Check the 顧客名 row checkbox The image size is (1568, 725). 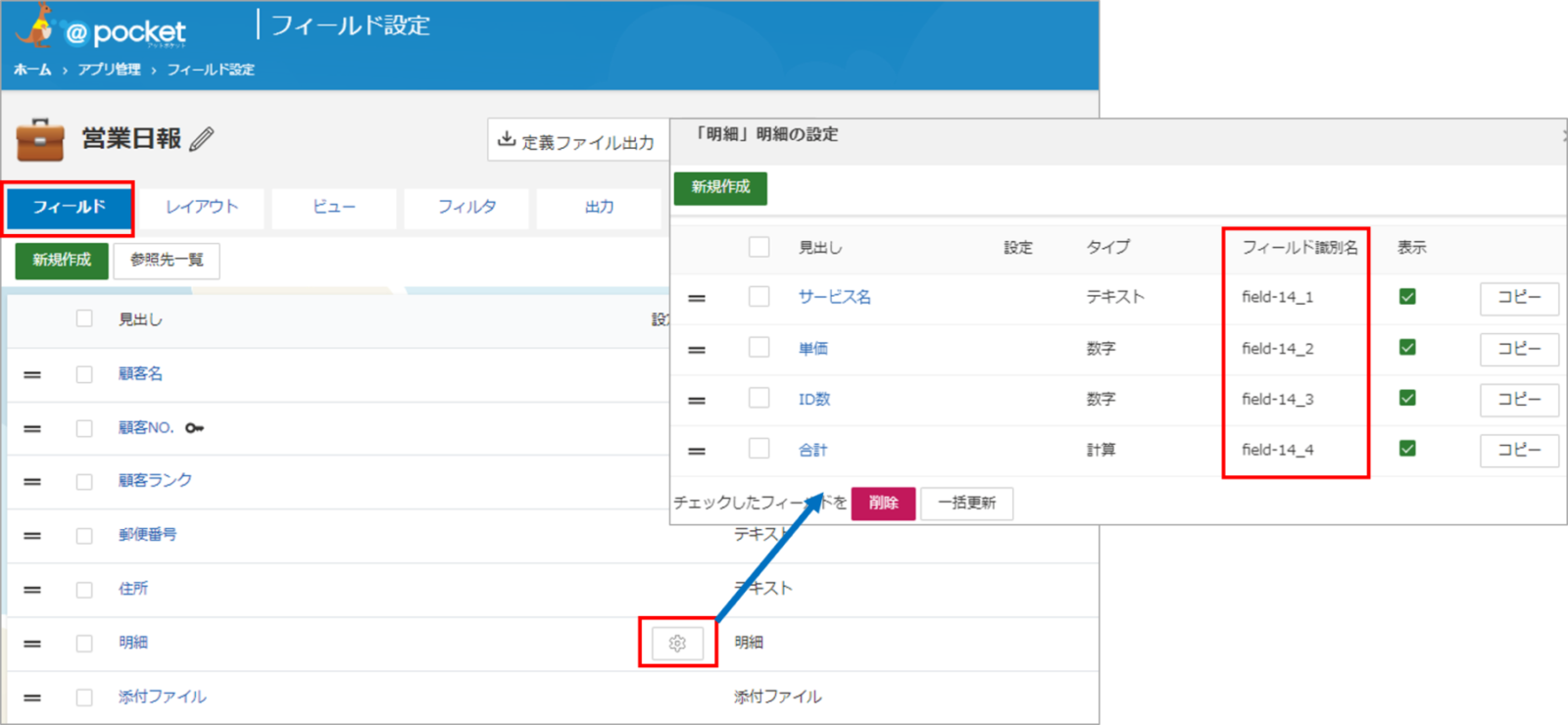pos(84,374)
